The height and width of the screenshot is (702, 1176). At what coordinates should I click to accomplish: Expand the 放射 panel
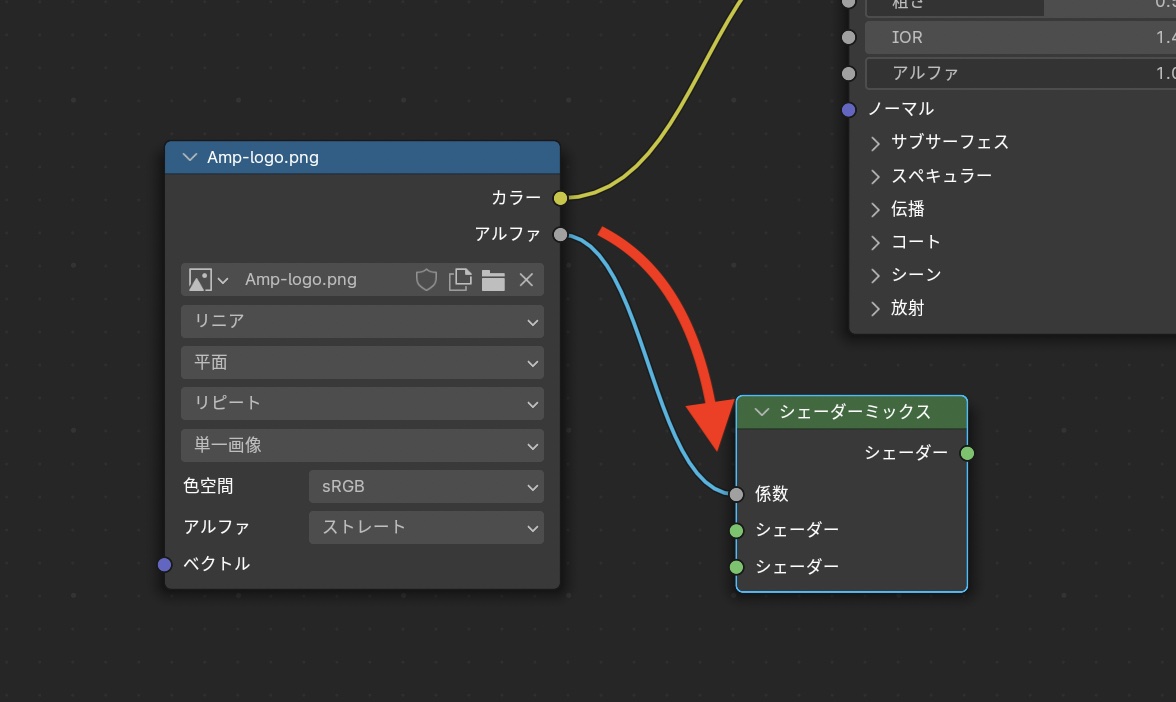(876, 308)
